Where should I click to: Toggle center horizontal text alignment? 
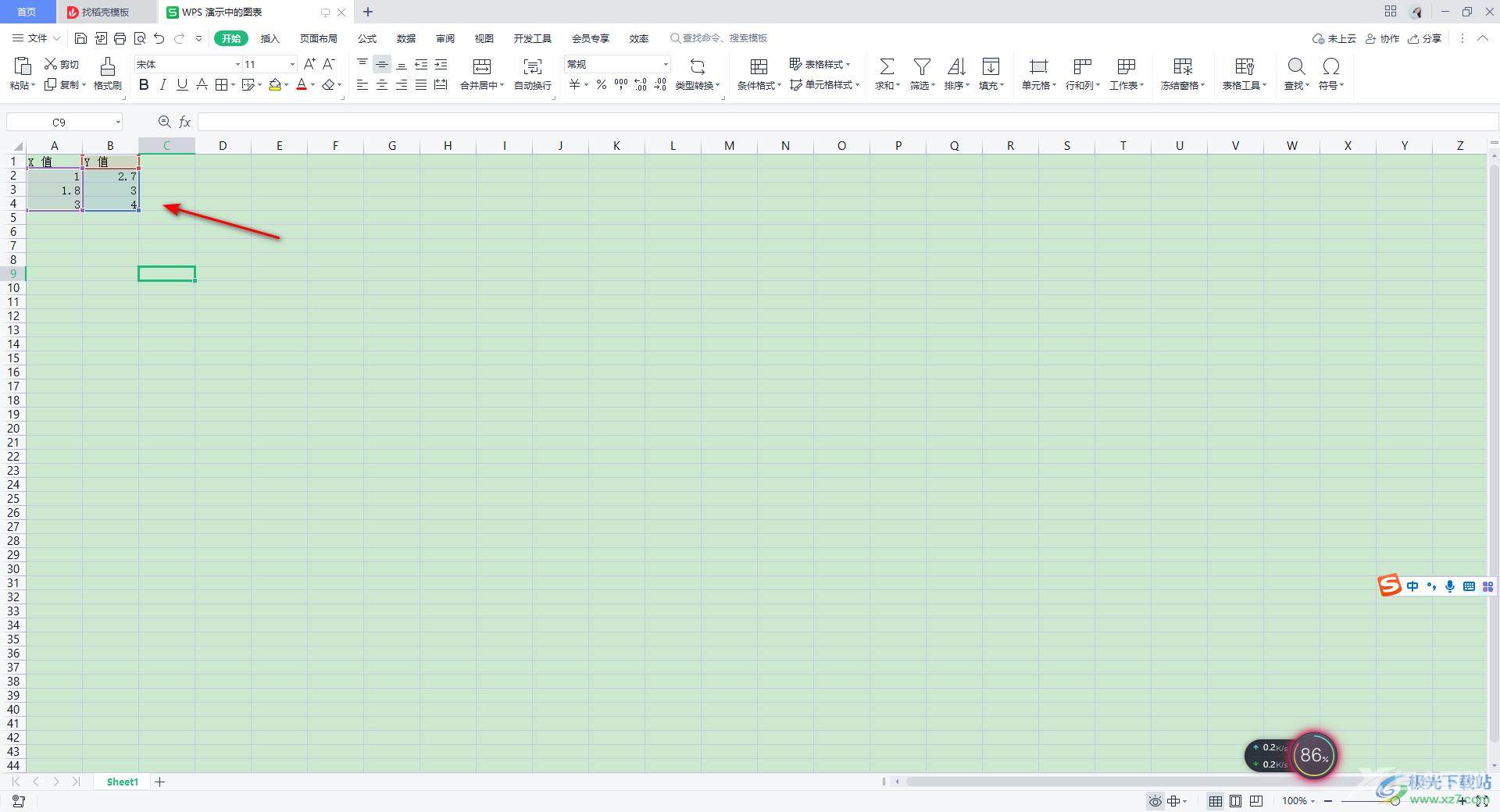pyautogui.click(x=382, y=84)
